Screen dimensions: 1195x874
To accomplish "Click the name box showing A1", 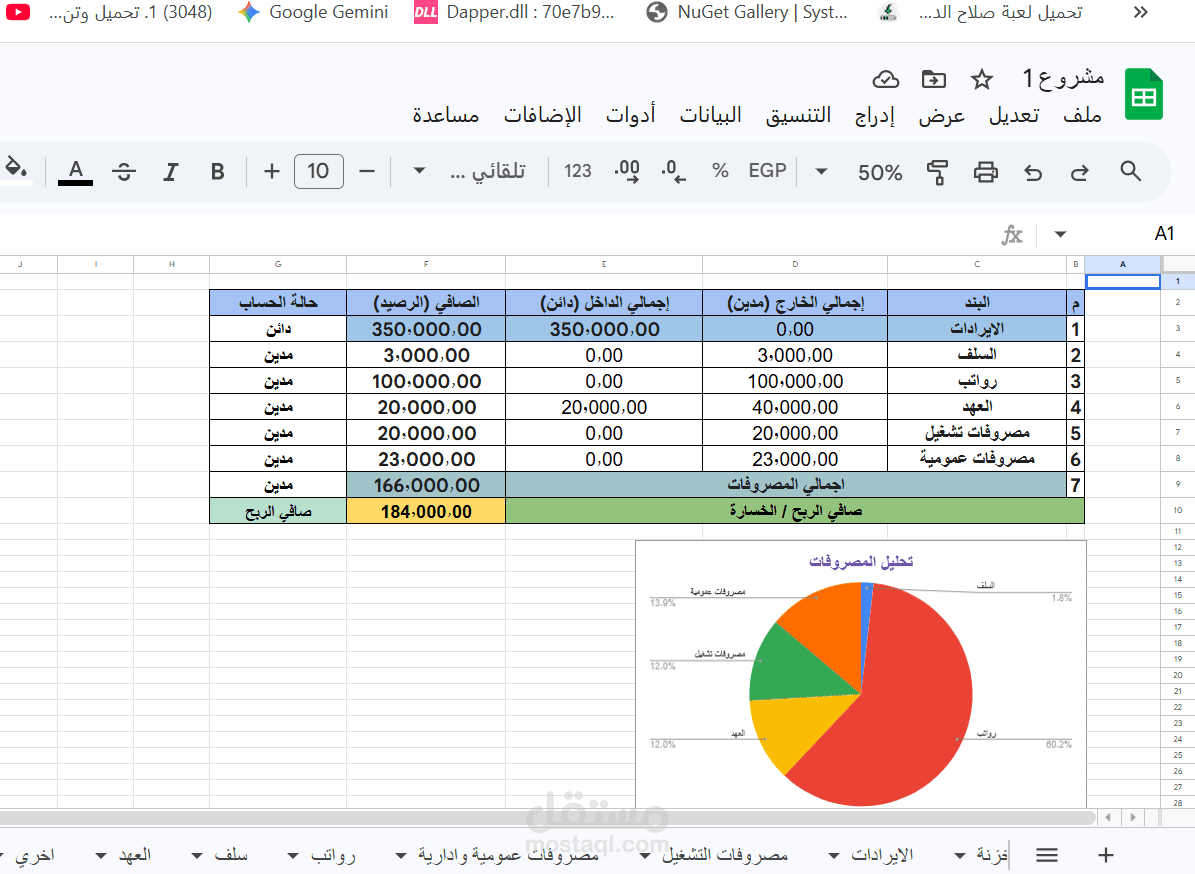I will coord(1164,233).
